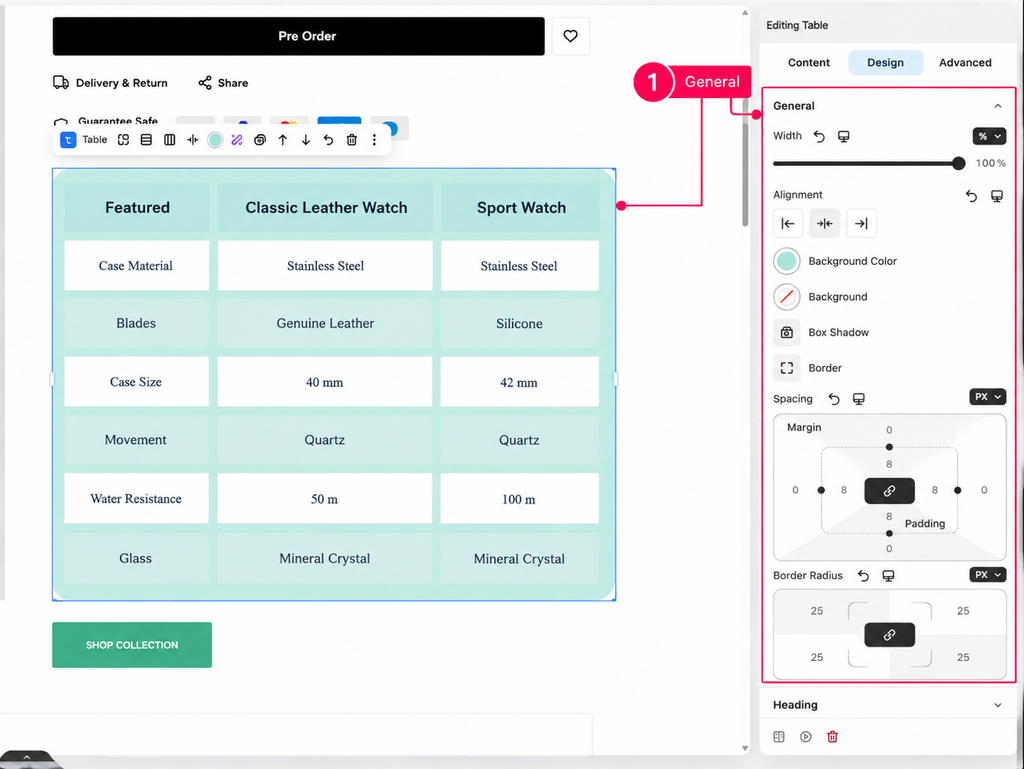Screen dimensions: 1024x769
Task: Reset Width with the undo icon
Action: click(x=819, y=136)
